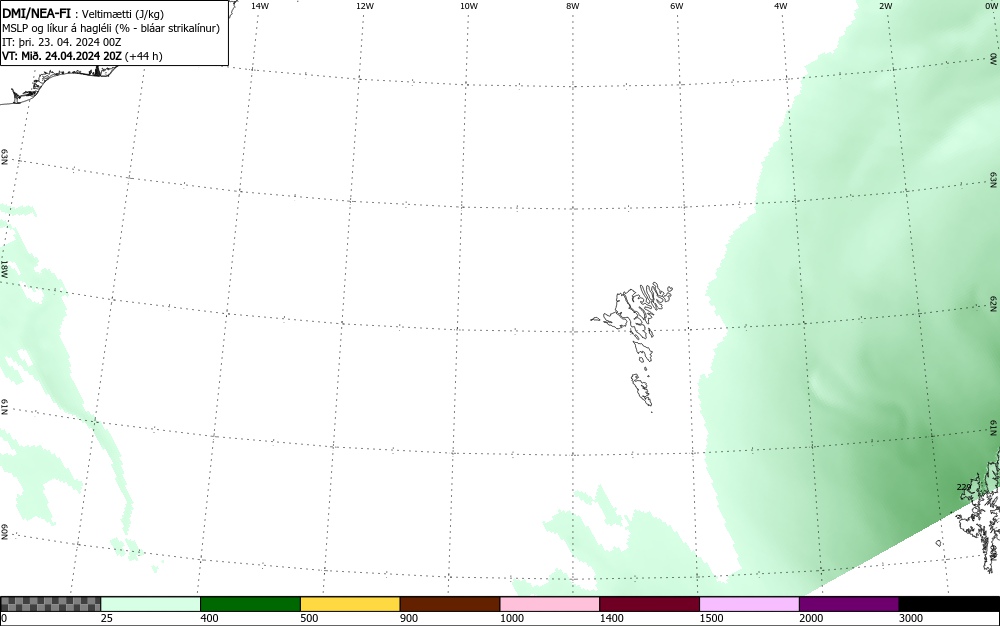Click the legend value '1400'
The width and height of the screenshot is (1000, 626).
point(612,618)
